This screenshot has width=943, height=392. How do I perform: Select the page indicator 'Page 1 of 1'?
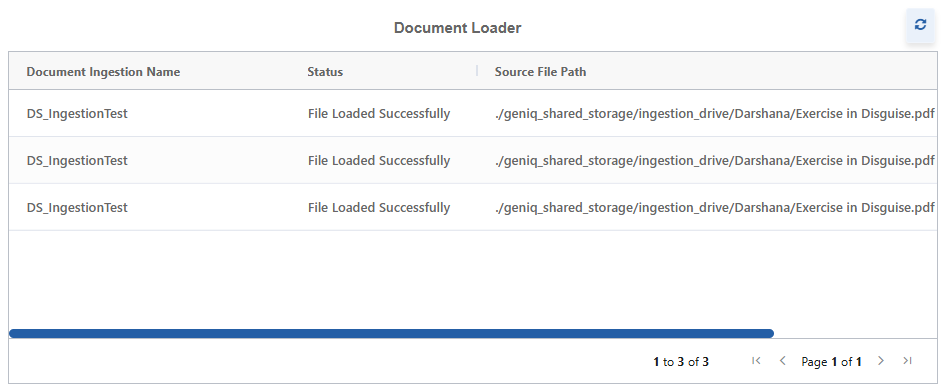click(x=832, y=362)
